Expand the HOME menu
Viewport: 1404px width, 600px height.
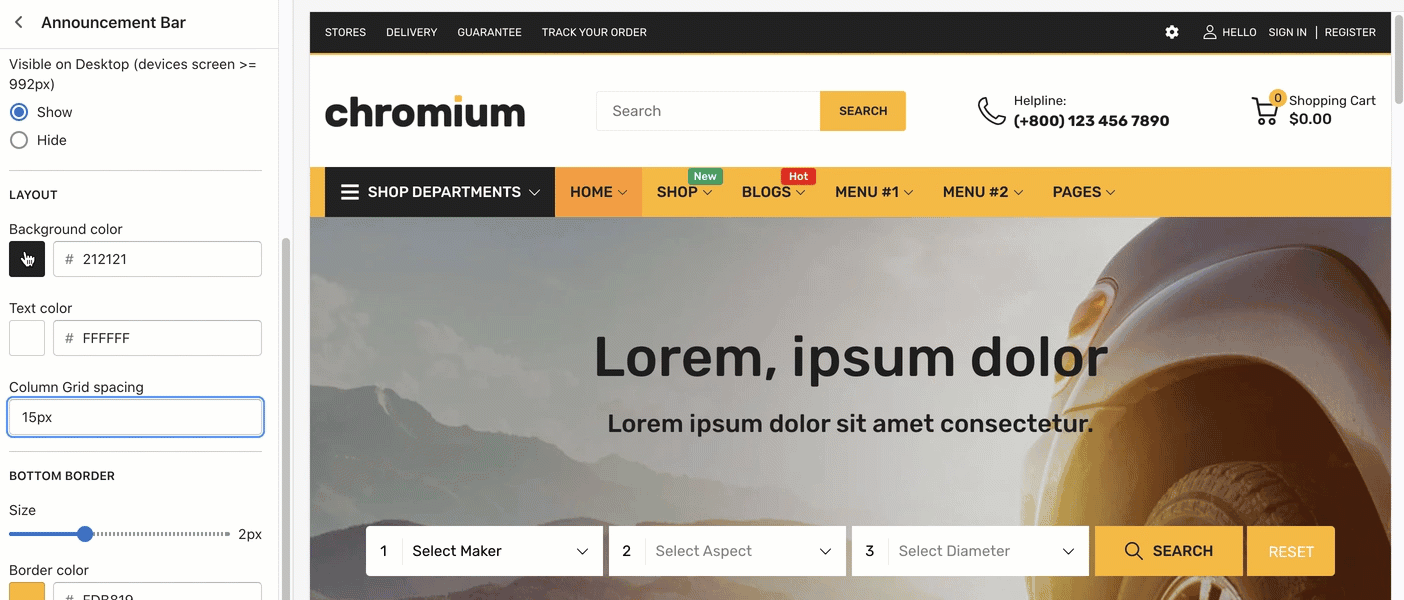click(598, 192)
